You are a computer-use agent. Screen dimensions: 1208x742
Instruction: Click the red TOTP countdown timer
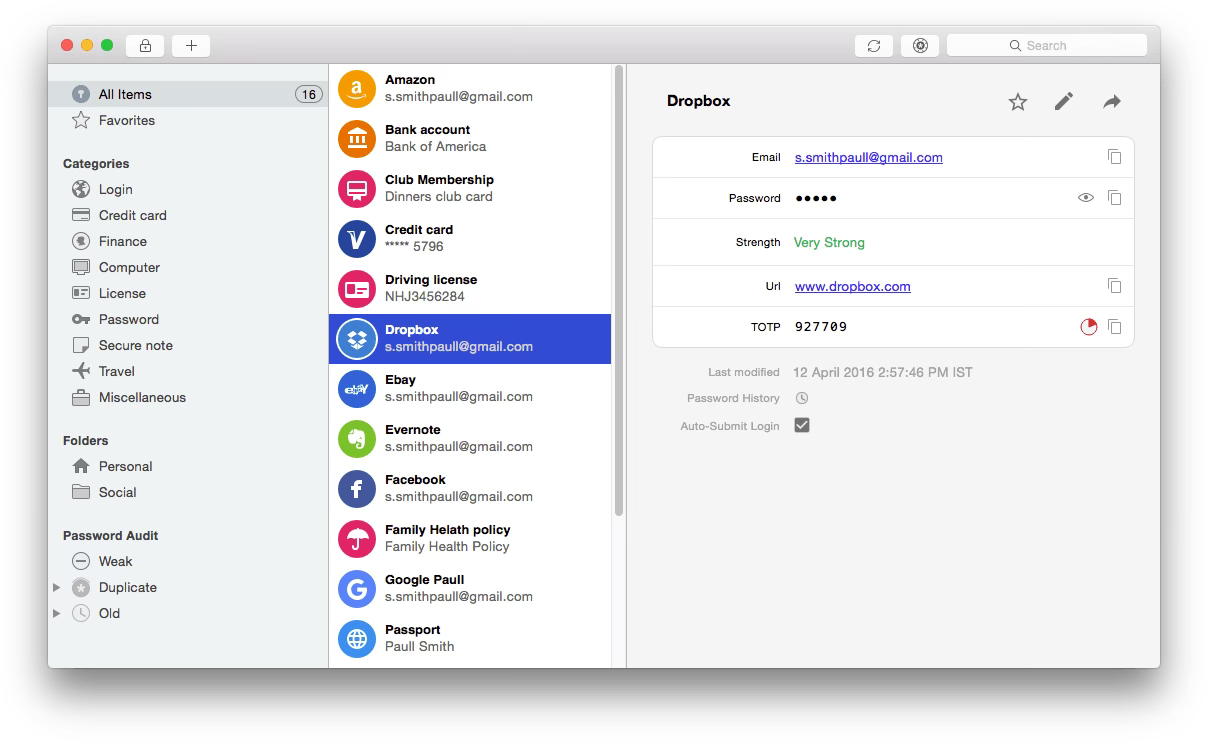(x=1088, y=327)
